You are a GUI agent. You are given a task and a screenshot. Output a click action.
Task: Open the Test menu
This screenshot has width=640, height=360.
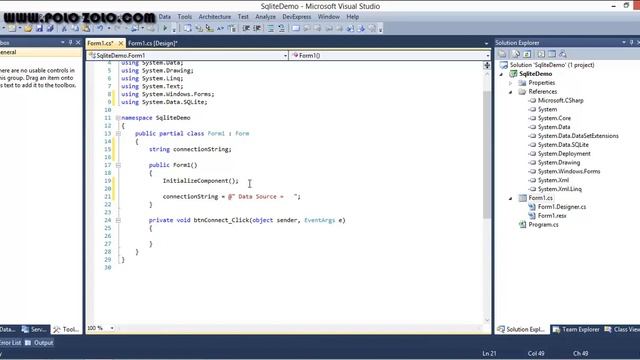coord(243,17)
